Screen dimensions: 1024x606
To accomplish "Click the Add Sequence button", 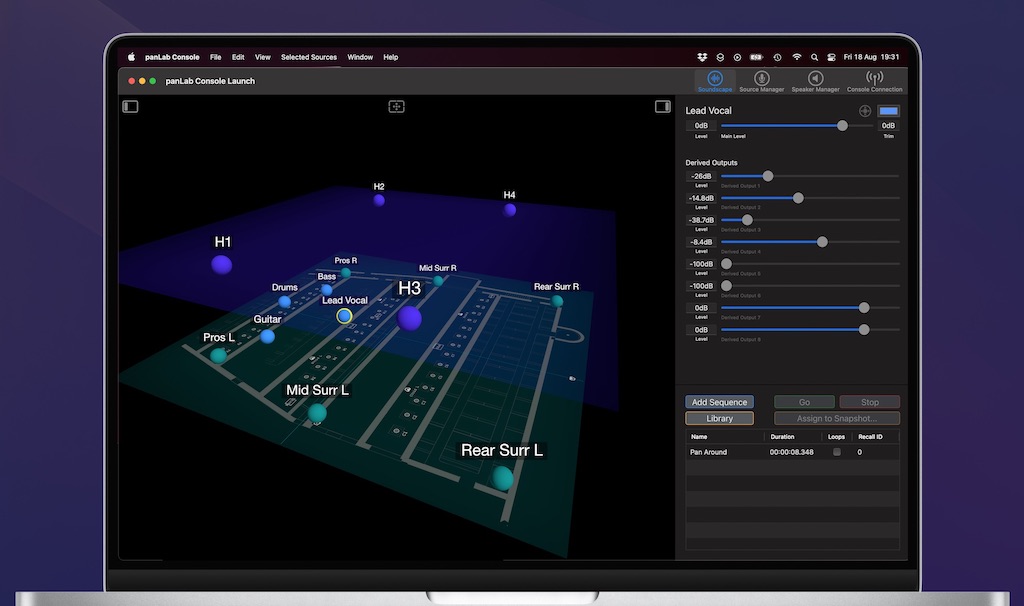I will [719, 402].
